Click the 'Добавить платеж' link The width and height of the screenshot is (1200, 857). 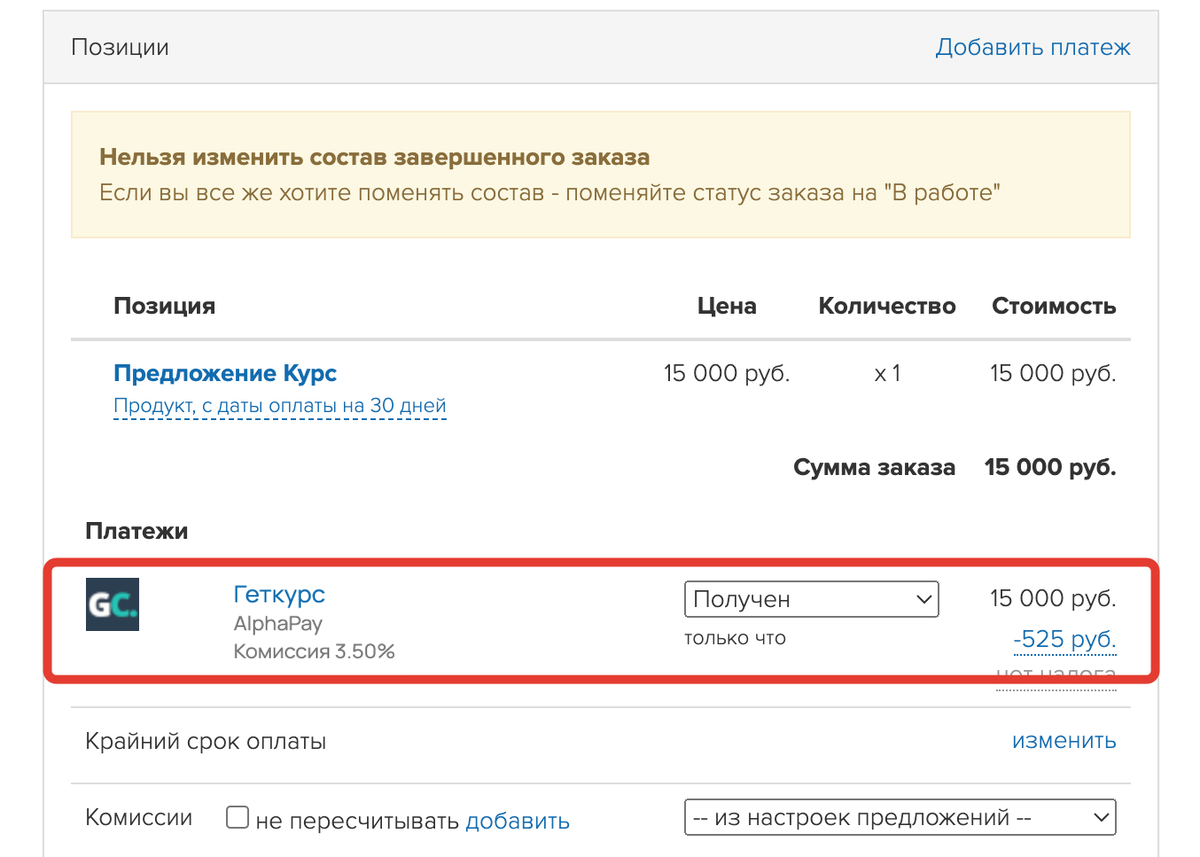pos(1032,47)
